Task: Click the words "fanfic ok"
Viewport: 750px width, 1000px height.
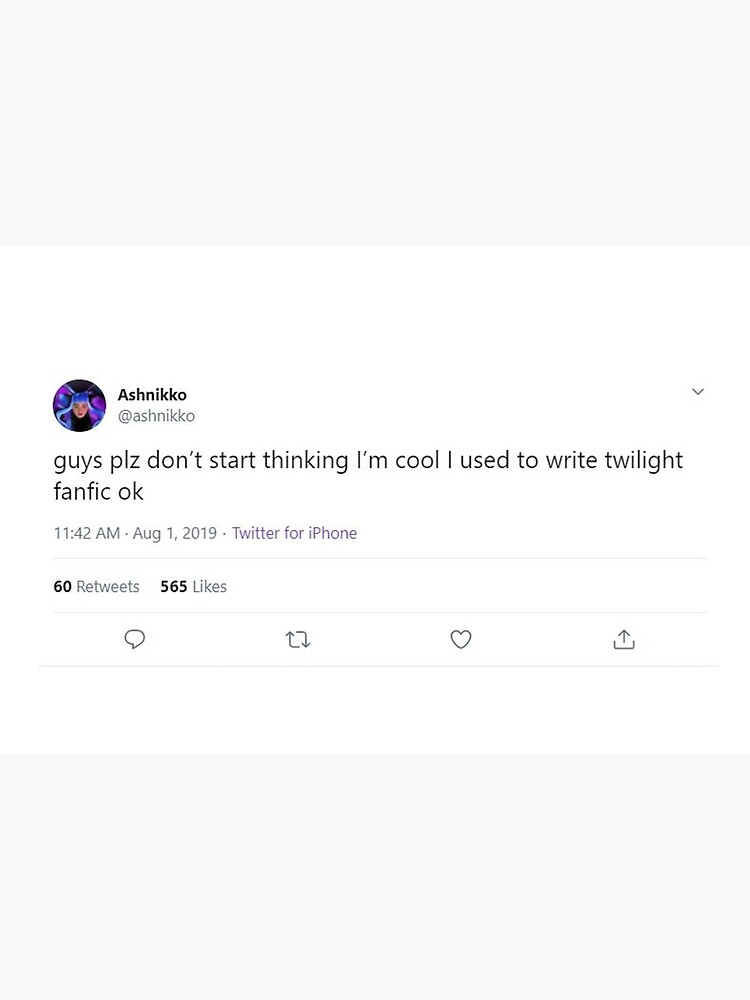Action: coord(98,492)
